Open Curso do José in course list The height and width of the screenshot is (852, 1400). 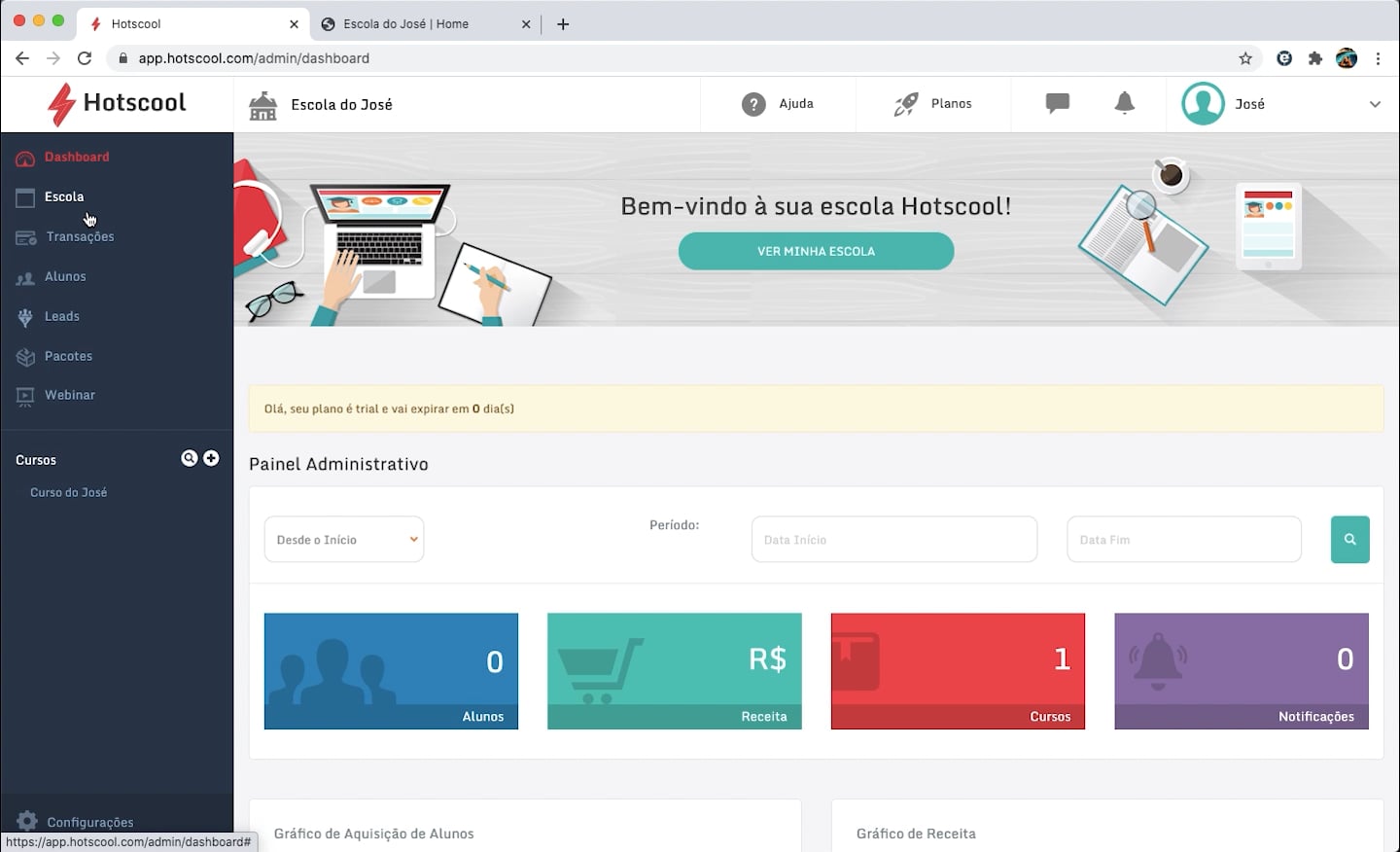(69, 492)
